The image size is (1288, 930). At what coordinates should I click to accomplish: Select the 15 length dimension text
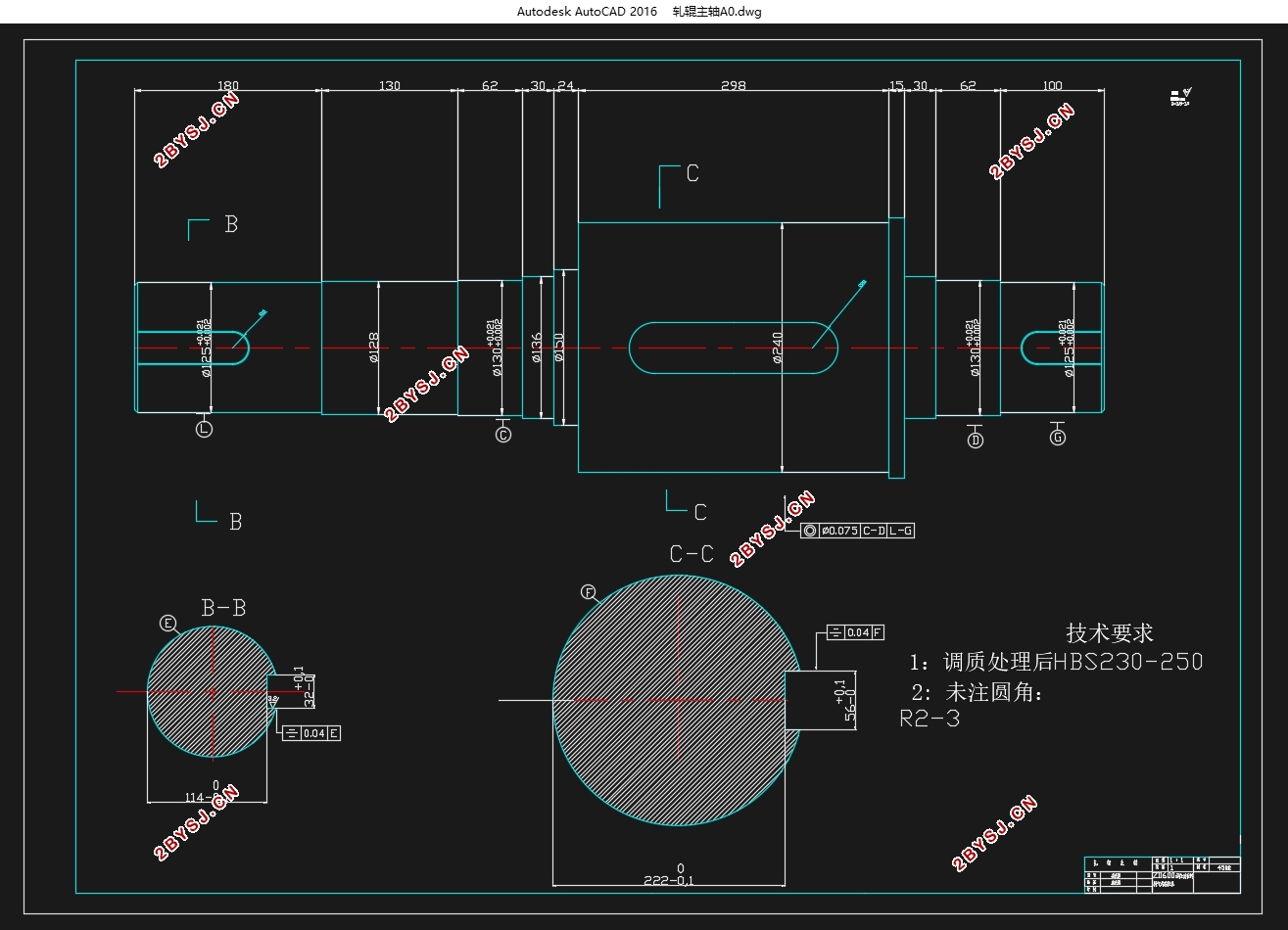(x=896, y=86)
